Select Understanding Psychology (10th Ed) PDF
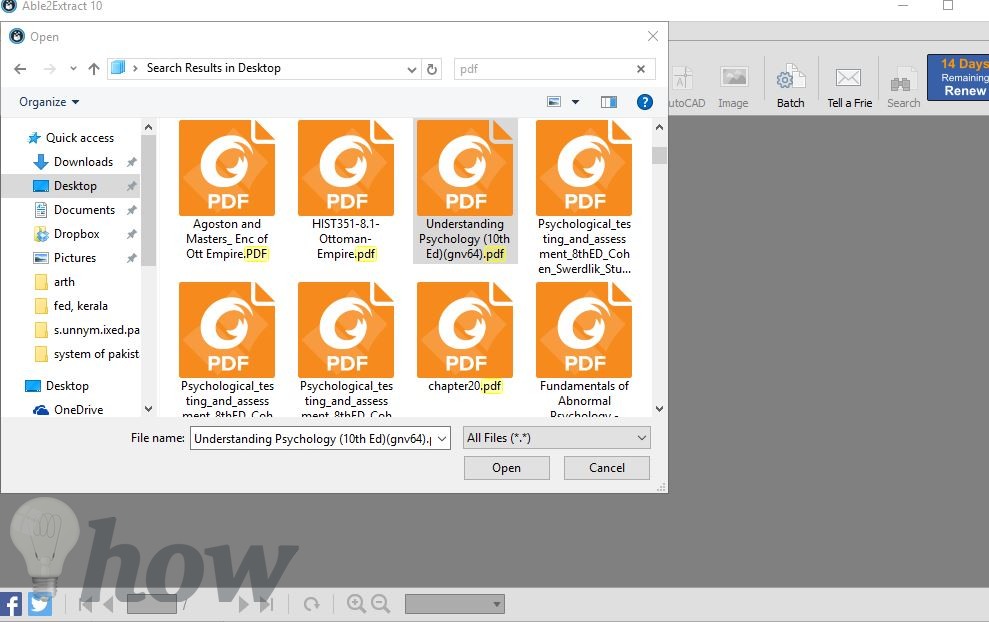This screenshot has width=989, height=622. (x=465, y=191)
